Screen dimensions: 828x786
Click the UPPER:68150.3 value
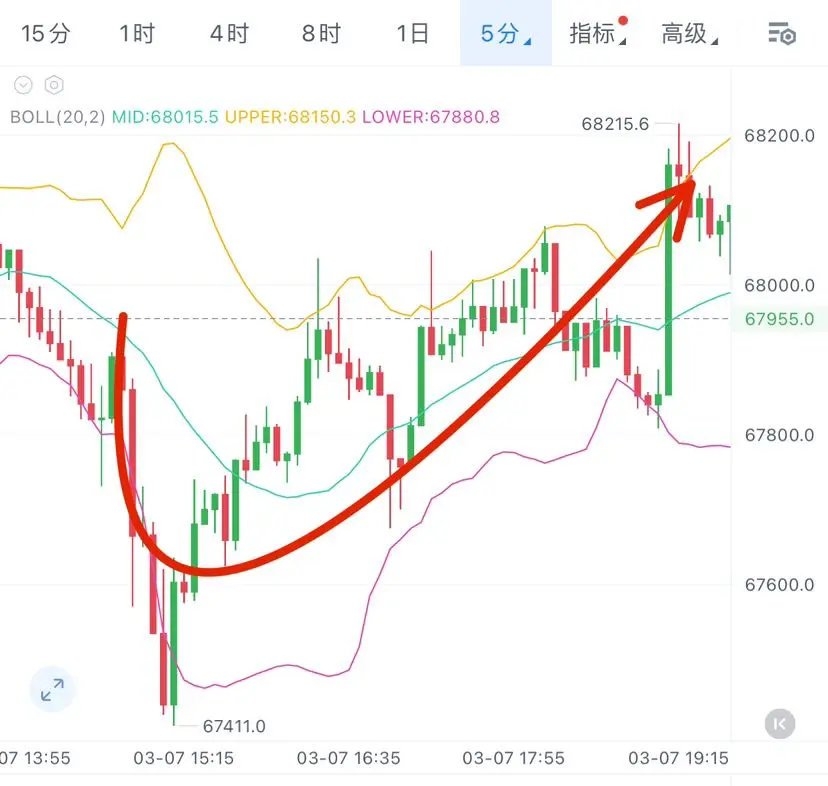tap(290, 117)
